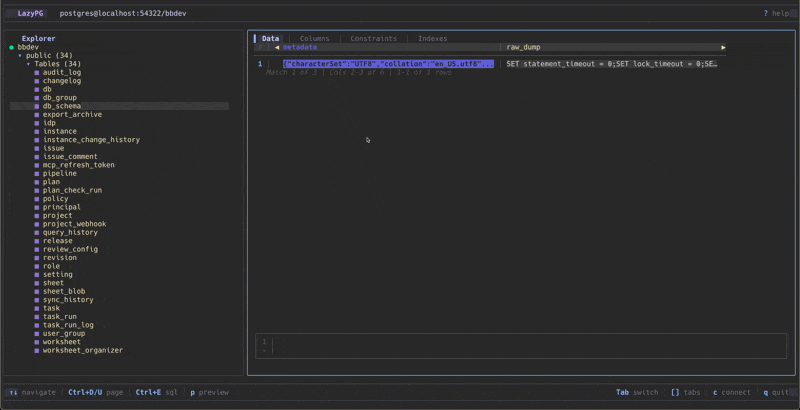Click the connect shortcut in the footer

pyautogui.click(x=732, y=393)
